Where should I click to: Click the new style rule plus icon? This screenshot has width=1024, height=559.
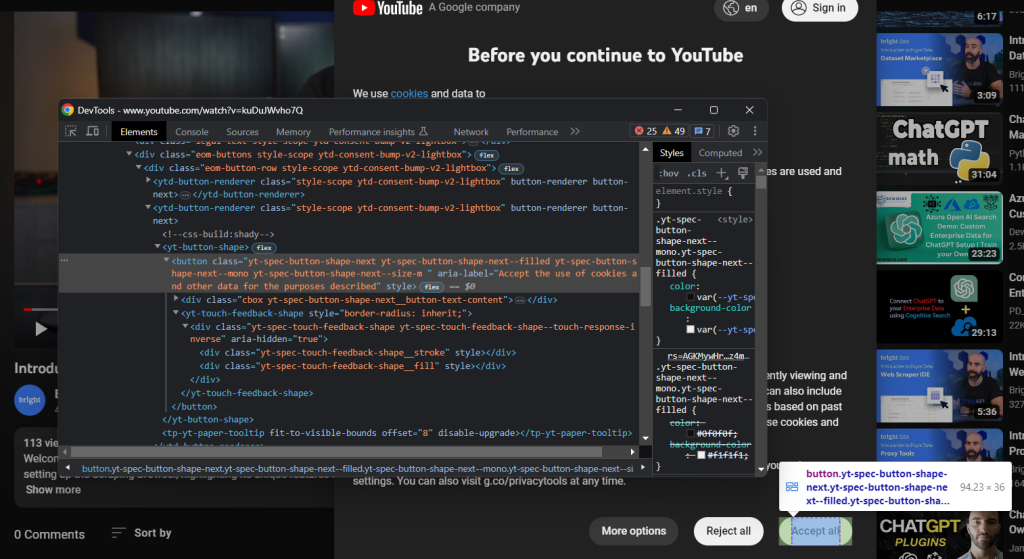(x=722, y=173)
